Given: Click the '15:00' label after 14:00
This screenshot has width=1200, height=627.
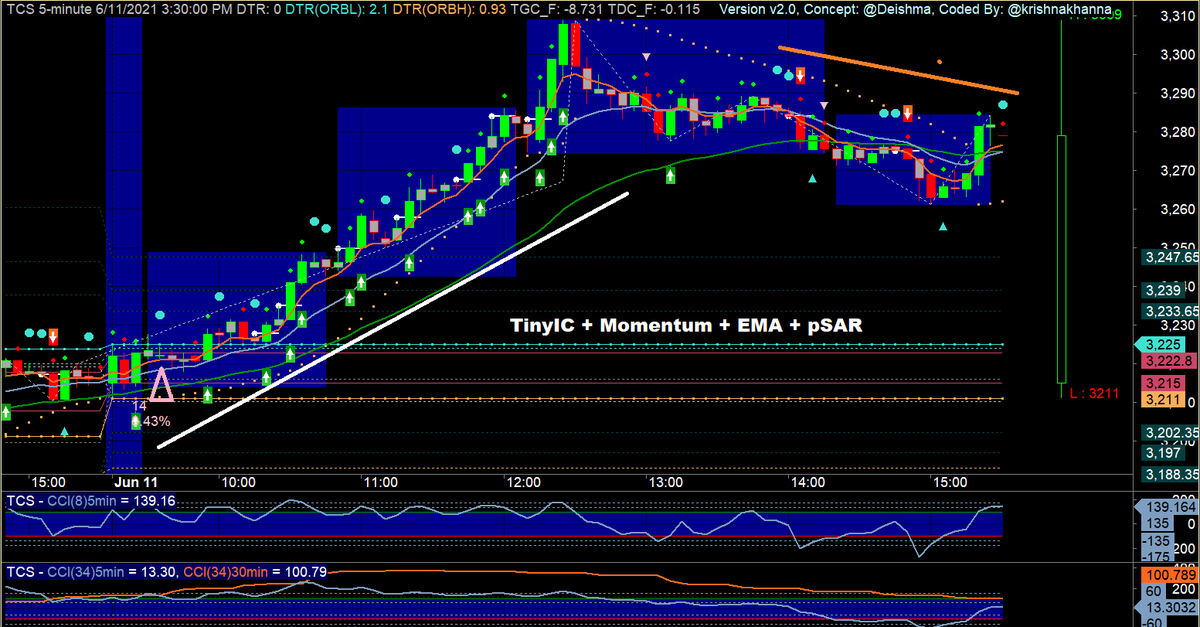Looking at the screenshot, I should coord(949,481).
